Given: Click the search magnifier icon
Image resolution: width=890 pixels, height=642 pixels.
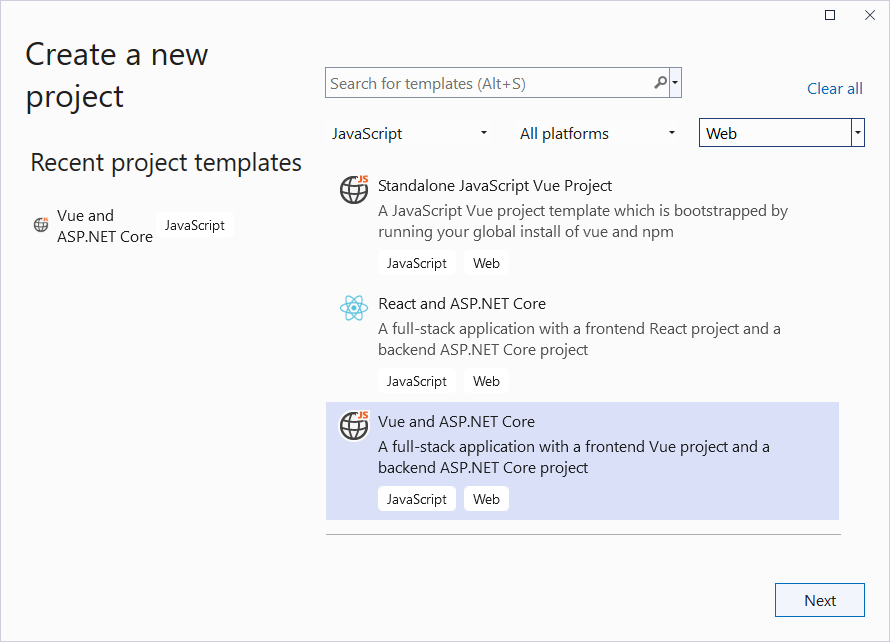Looking at the screenshot, I should [660, 83].
